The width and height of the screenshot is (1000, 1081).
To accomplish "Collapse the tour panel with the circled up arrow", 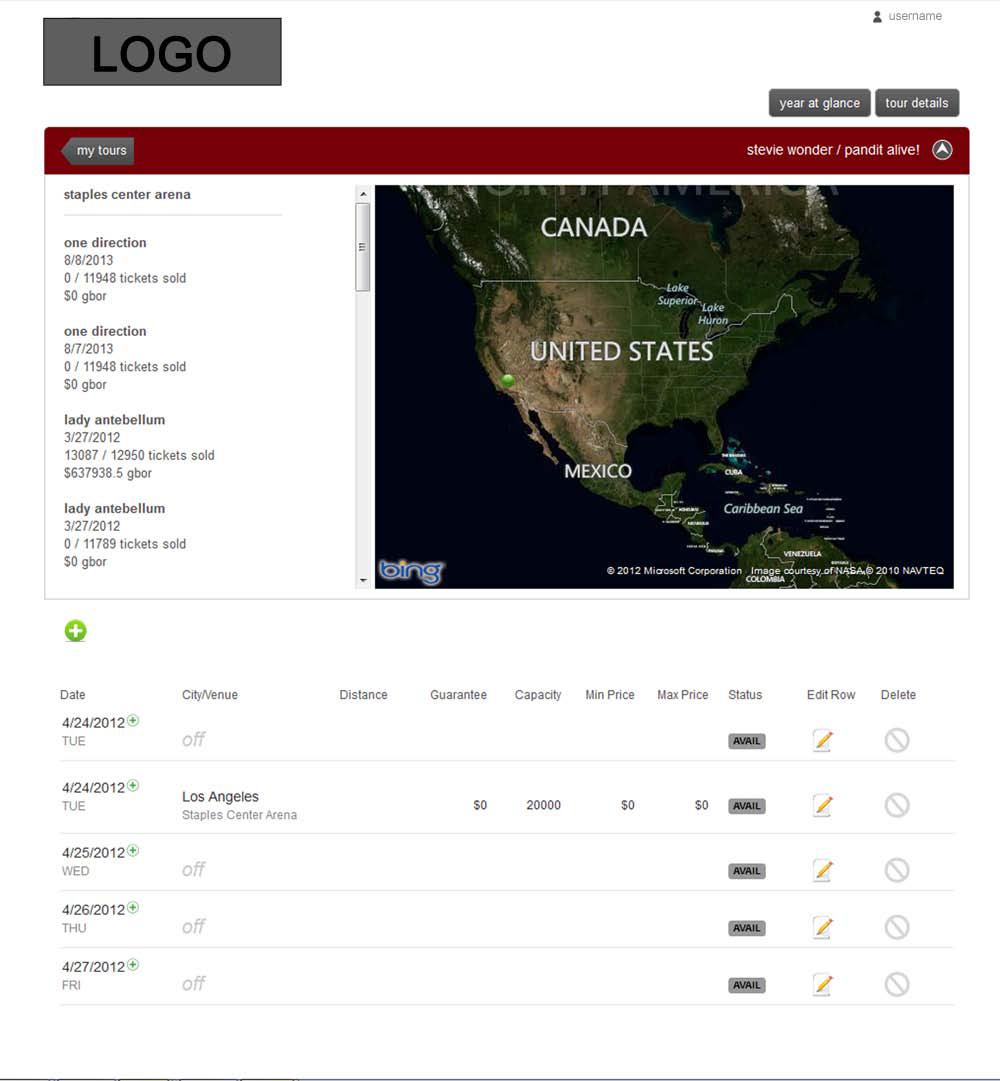I will [942, 150].
